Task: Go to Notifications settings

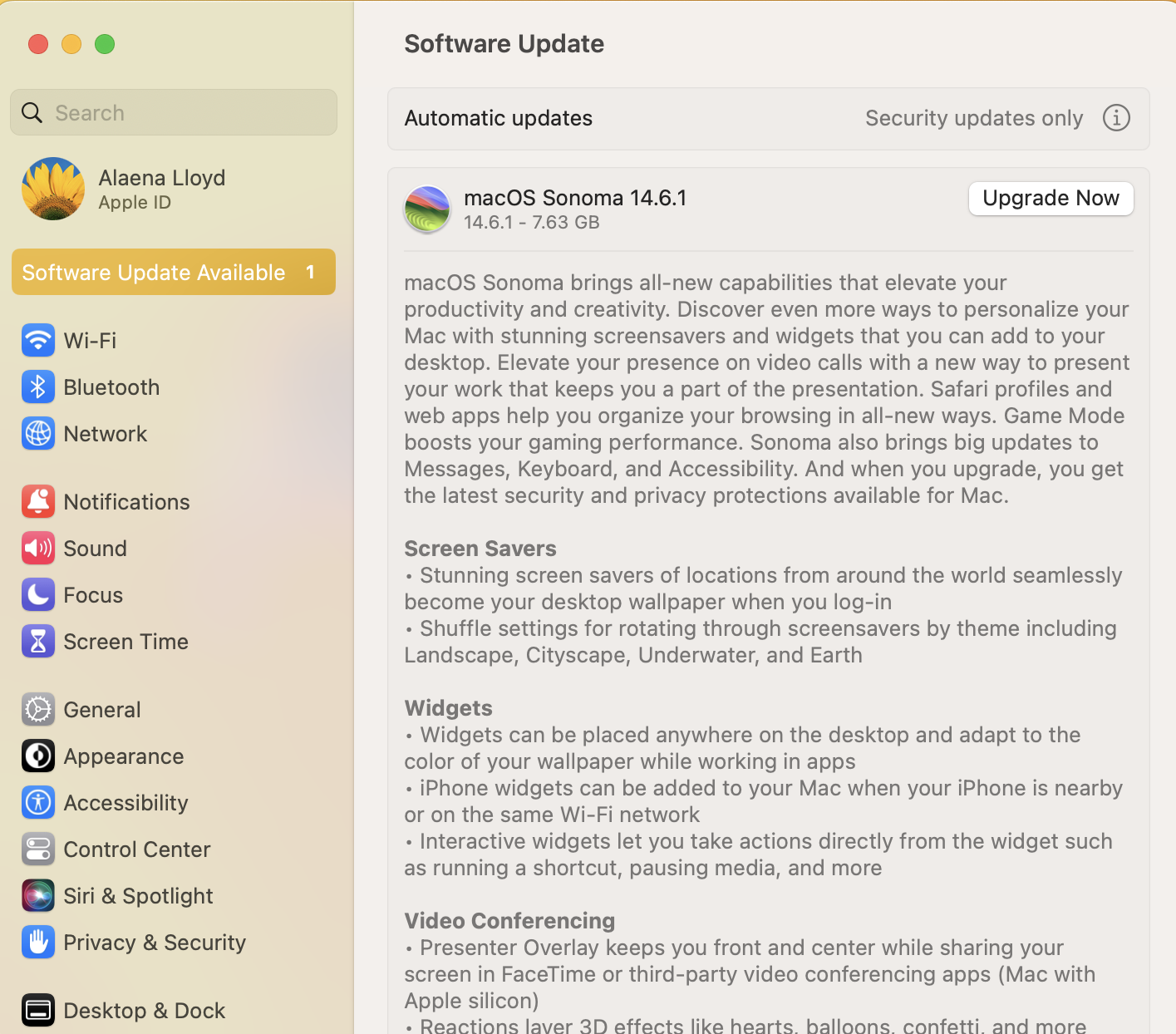Action: [126, 502]
